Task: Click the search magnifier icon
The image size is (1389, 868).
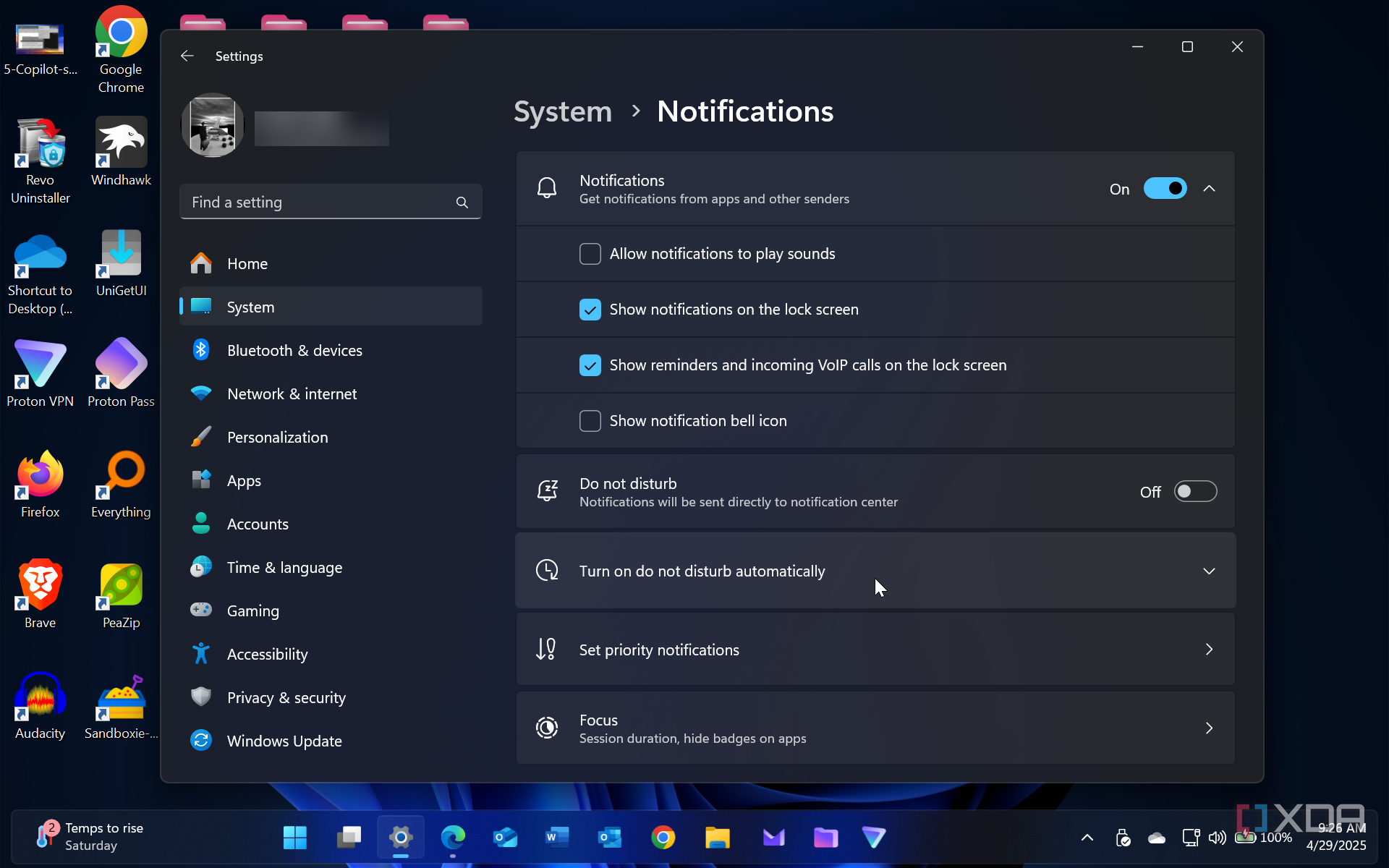Action: click(x=462, y=203)
